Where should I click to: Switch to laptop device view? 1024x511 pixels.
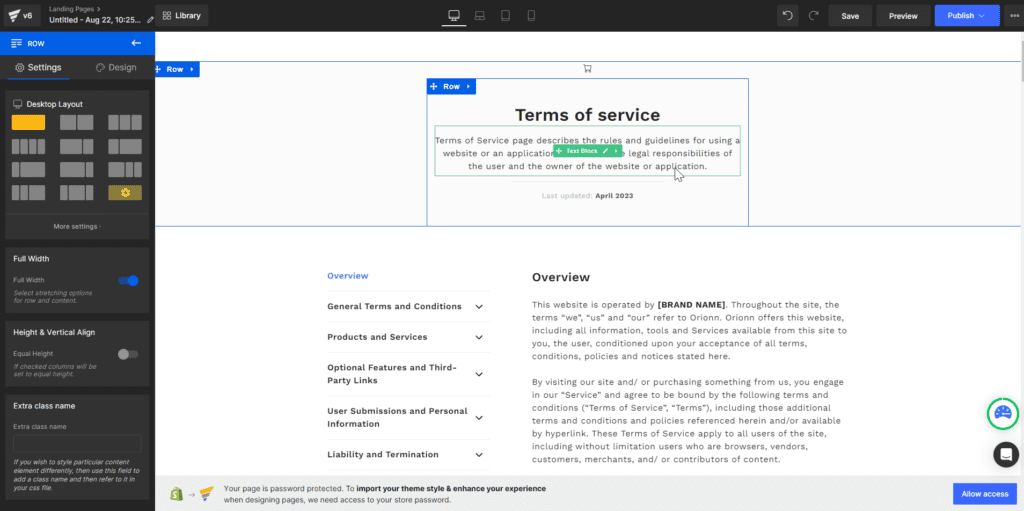click(480, 16)
